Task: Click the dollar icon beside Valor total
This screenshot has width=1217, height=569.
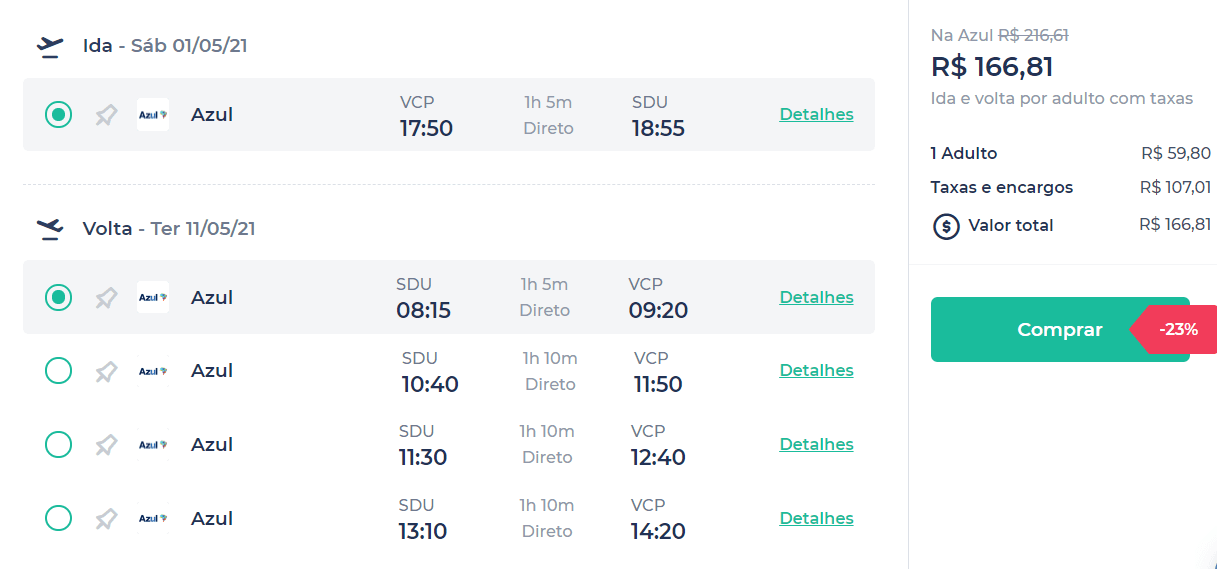Action: coord(946,226)
